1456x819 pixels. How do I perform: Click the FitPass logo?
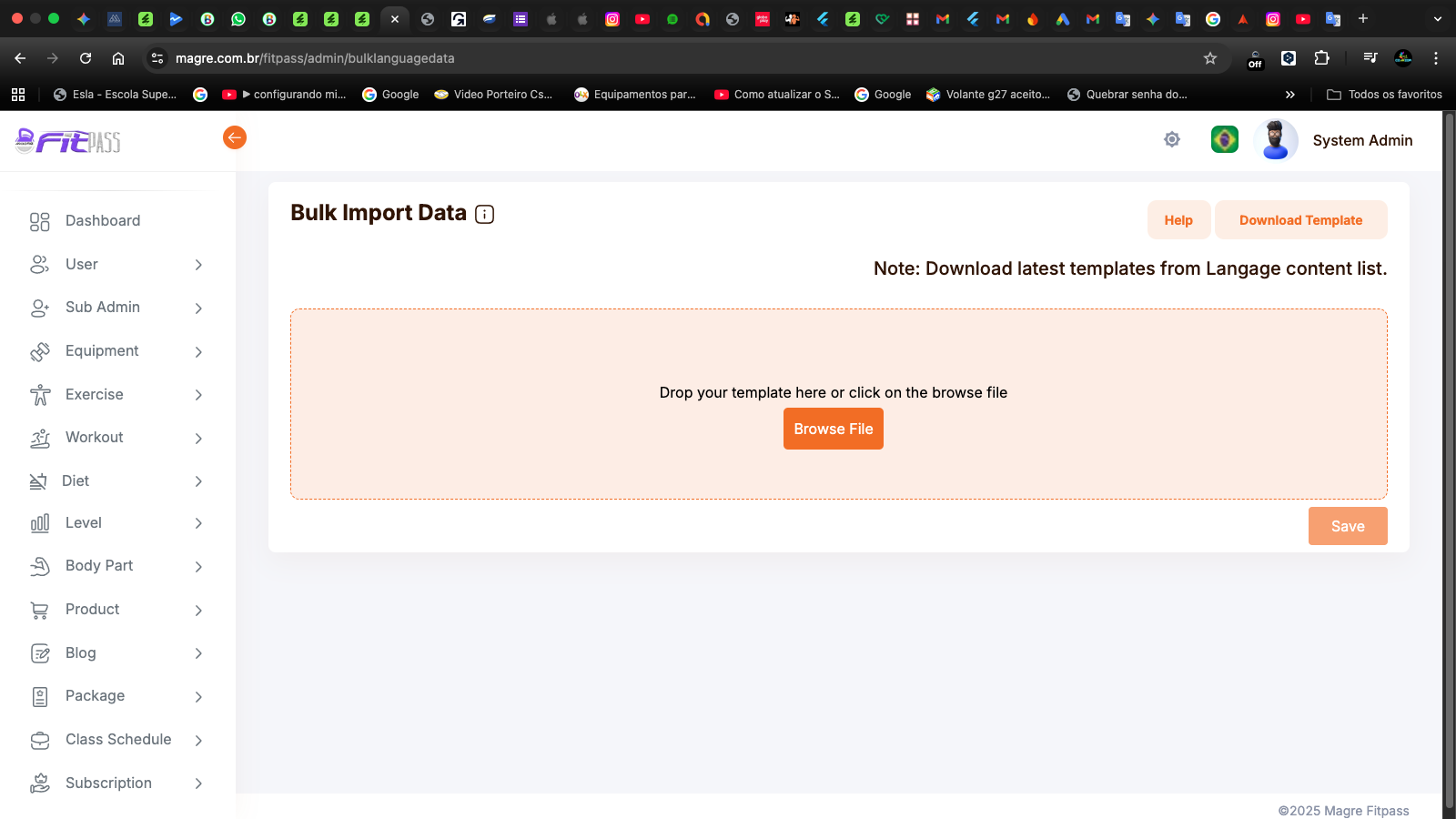69,141
